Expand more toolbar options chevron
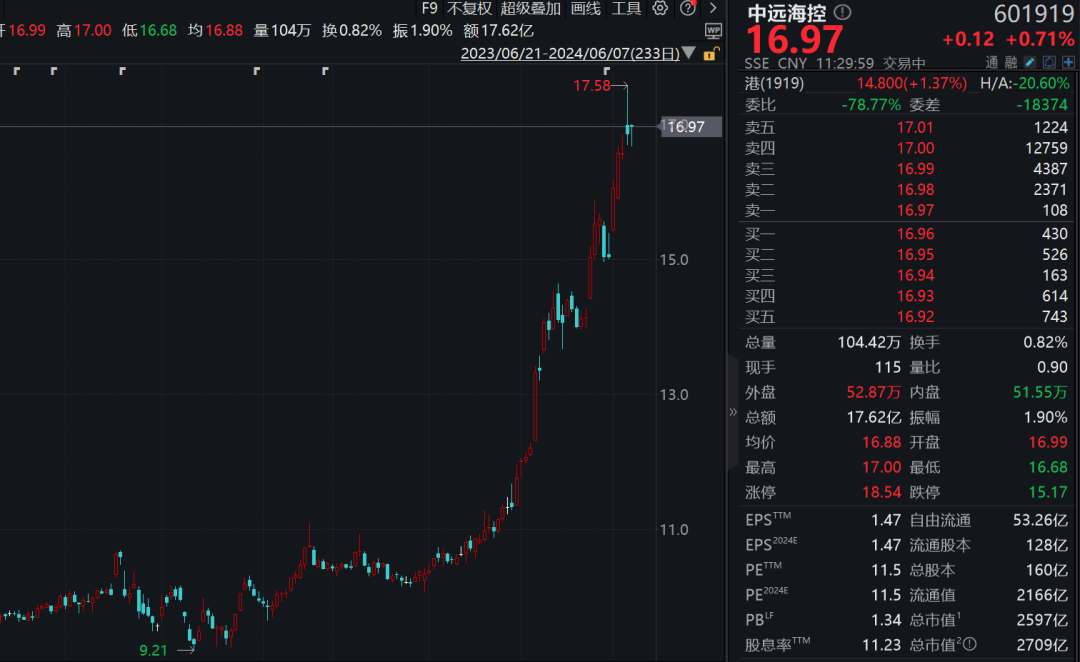Screen dimensions: 1080x662 [x=713, y=8]
